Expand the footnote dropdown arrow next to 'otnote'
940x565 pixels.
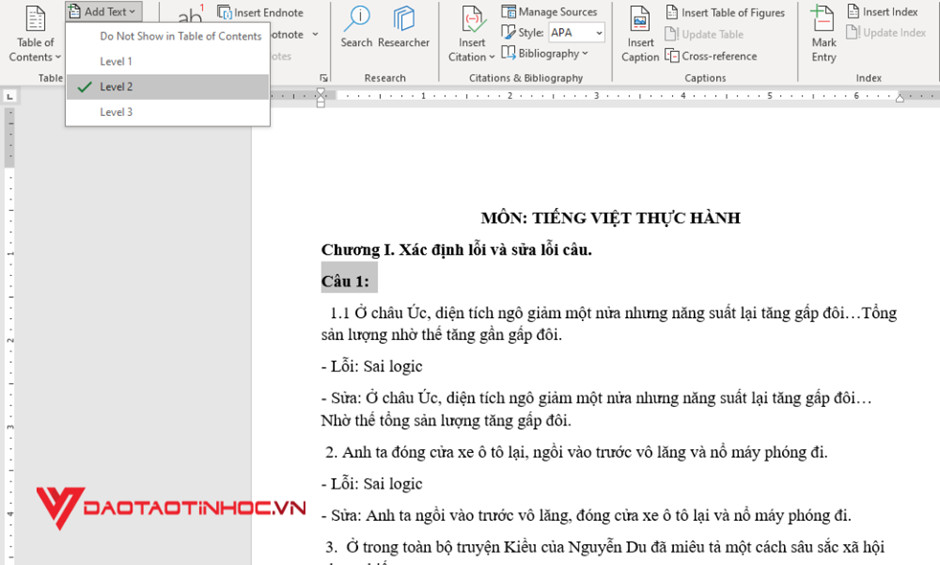pyautogui.click(x=315, y=34)
